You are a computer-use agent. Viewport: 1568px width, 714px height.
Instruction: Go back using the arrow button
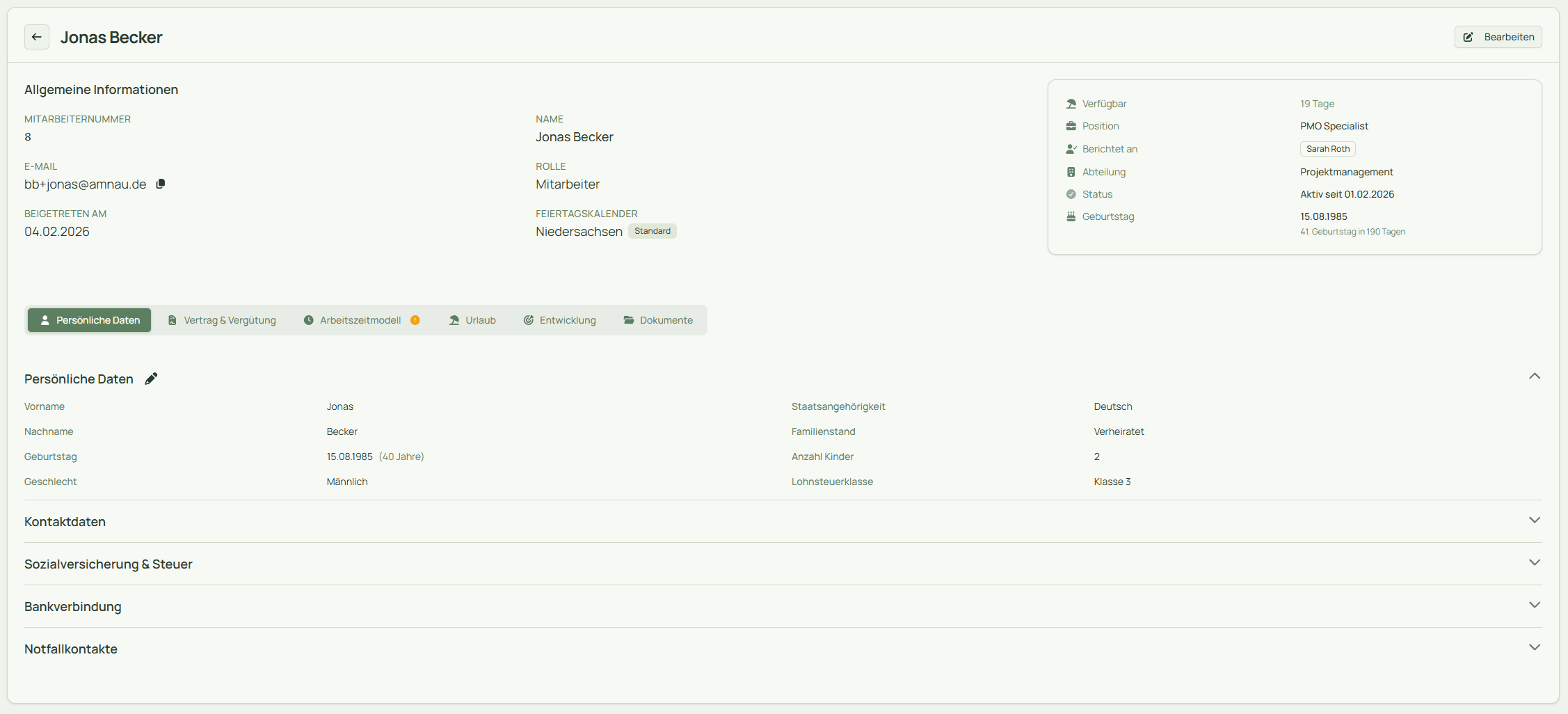[37, 37]
